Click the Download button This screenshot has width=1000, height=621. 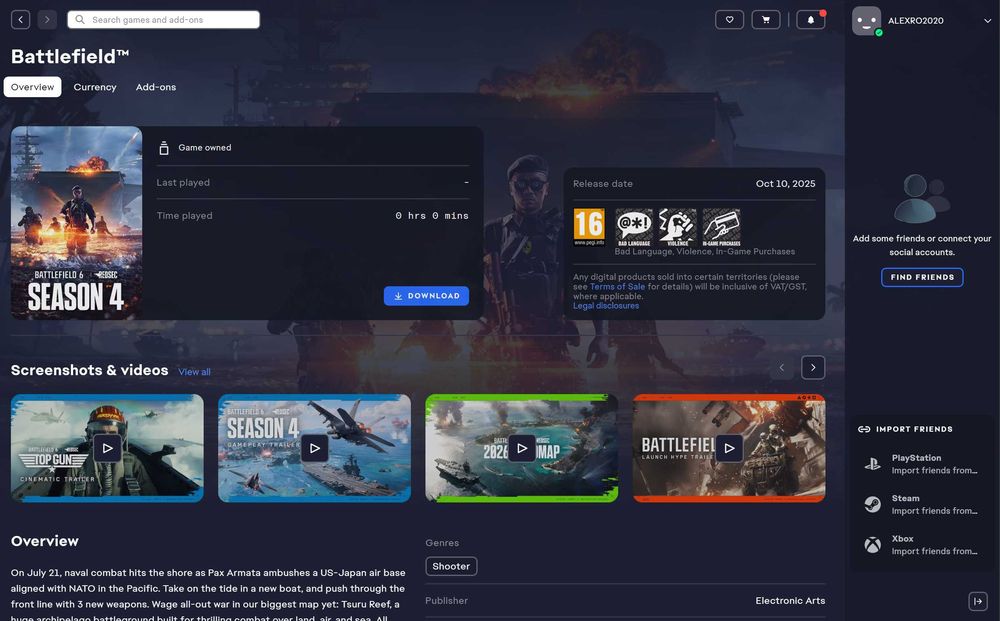click(426, 296)
